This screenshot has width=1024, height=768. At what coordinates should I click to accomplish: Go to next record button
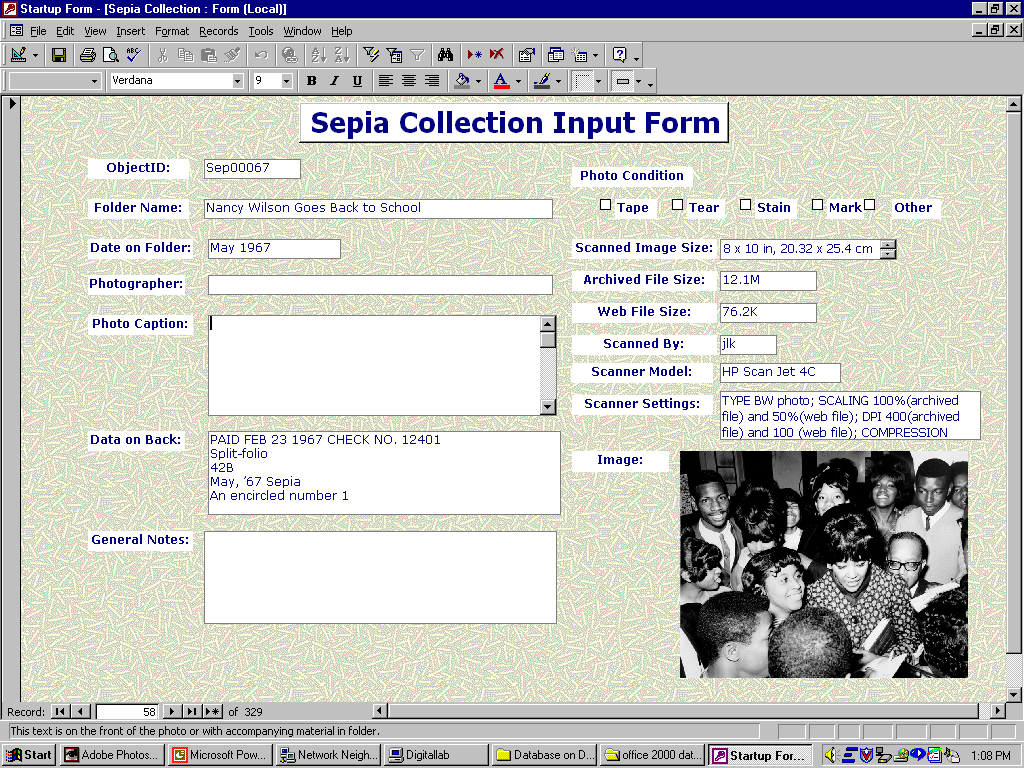172,711
